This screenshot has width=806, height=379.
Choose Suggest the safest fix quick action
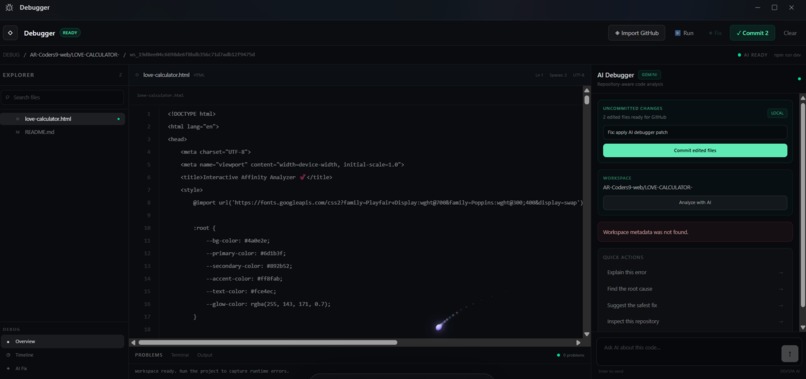pos(695,305)
